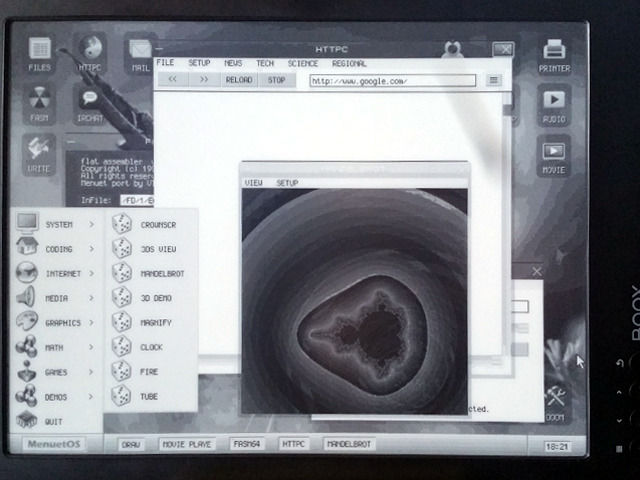
Task: Expand the DEMOS submenu arrow
Action: 91,397
